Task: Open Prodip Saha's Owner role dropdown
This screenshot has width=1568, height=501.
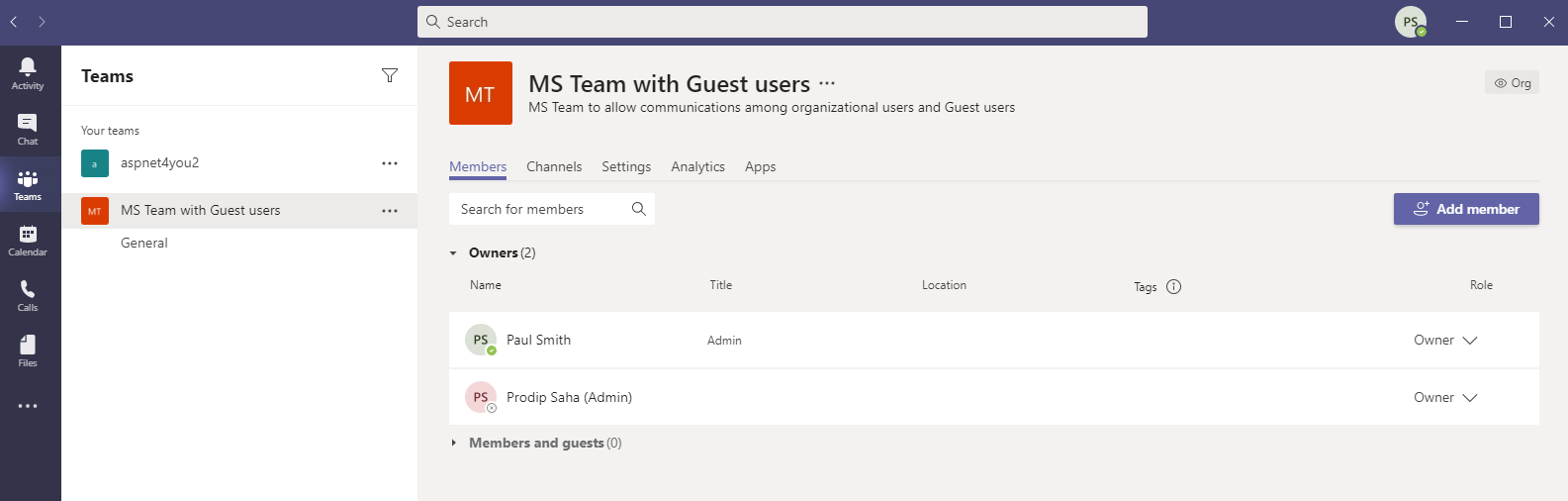Action: pyautogui.click(x=1445, y=398)
